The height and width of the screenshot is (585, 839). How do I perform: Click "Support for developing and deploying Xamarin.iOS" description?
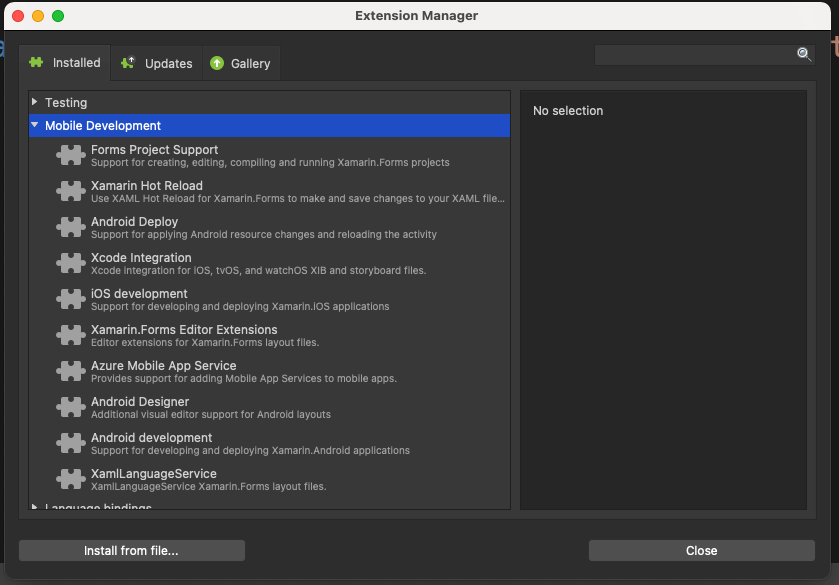pyautogui.click(x=240, y=306)
